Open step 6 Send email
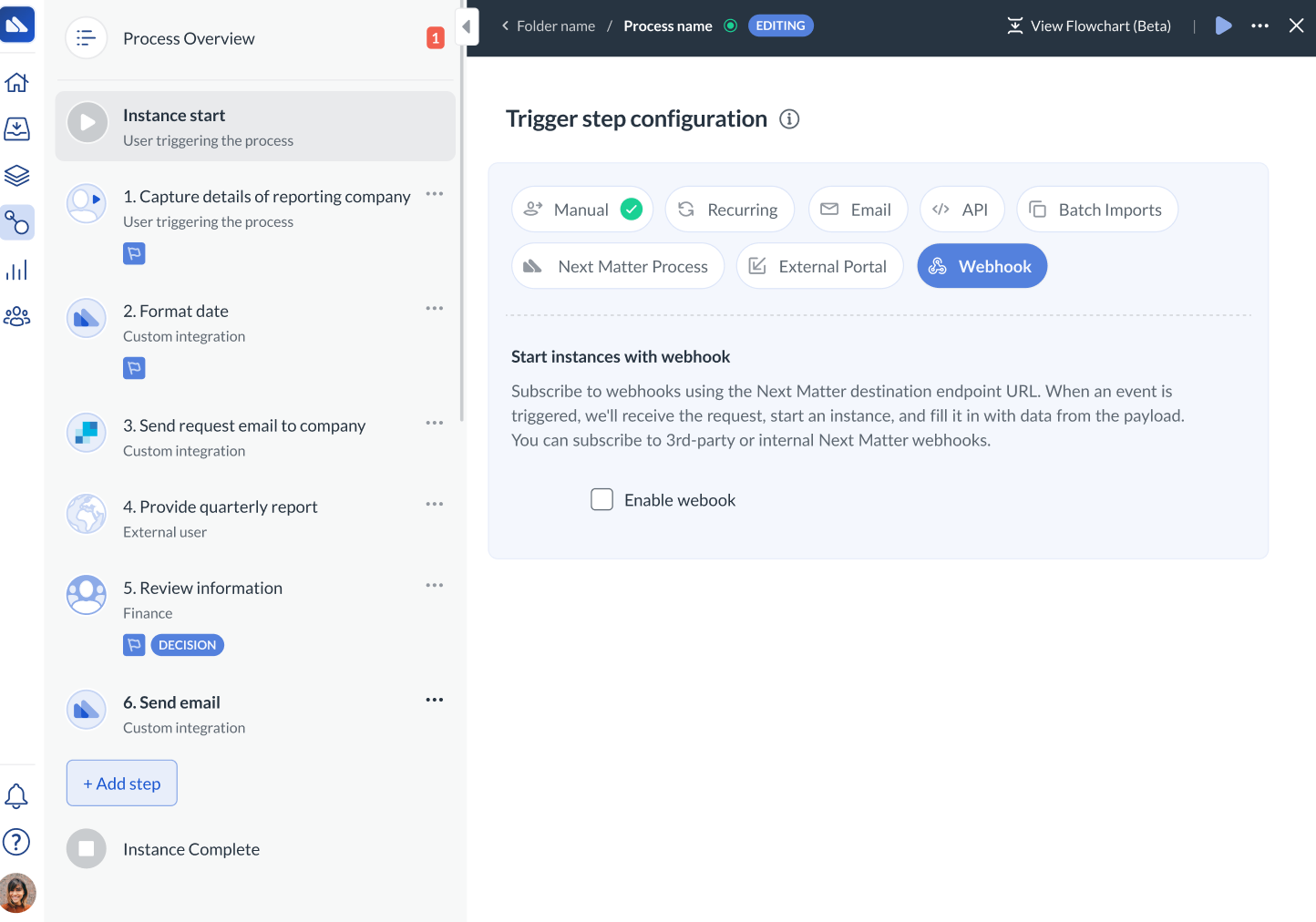Viewport: 1316px width, 922px height. click(172, 702)
